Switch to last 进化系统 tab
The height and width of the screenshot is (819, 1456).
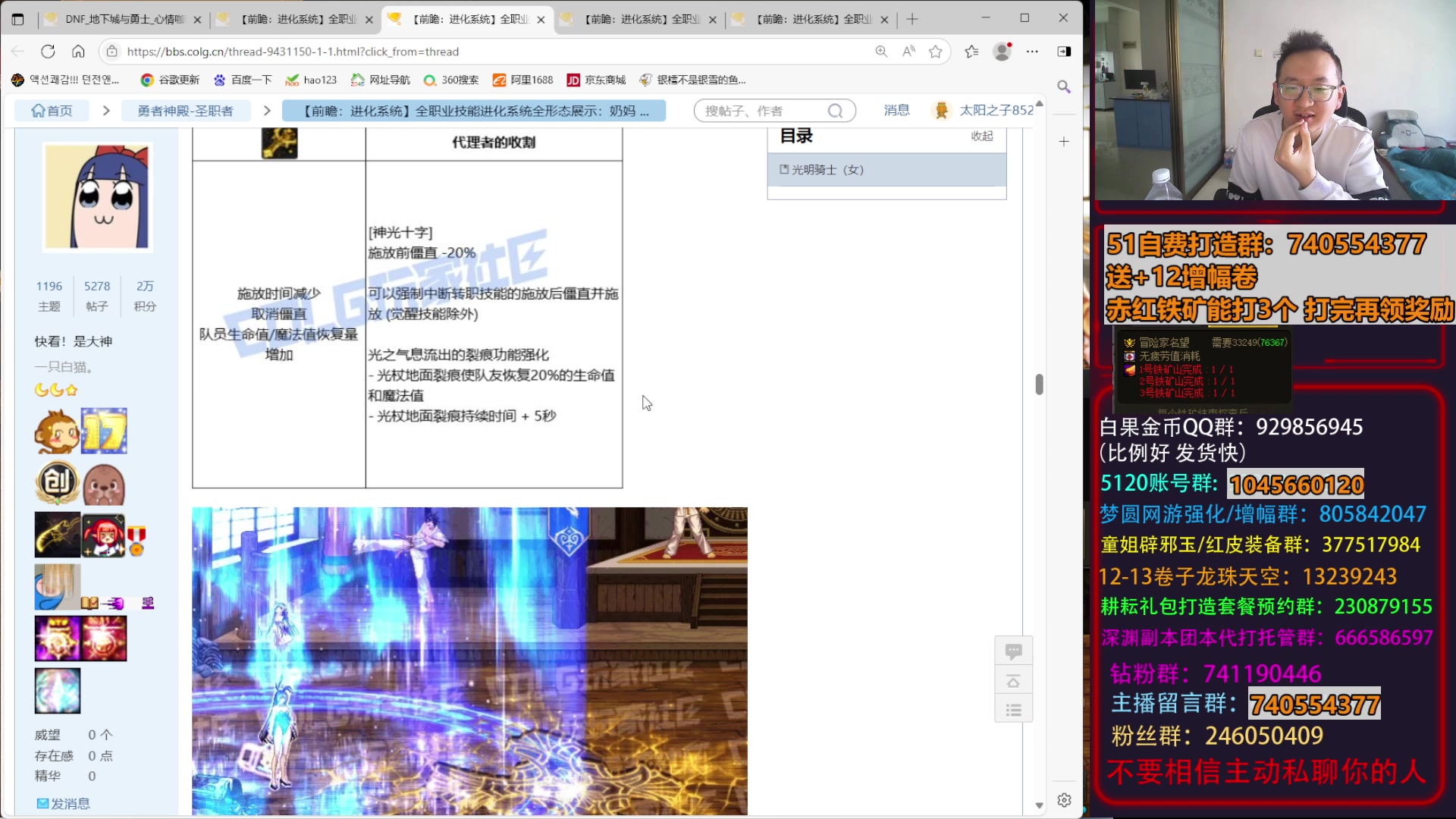pos(811,20)
